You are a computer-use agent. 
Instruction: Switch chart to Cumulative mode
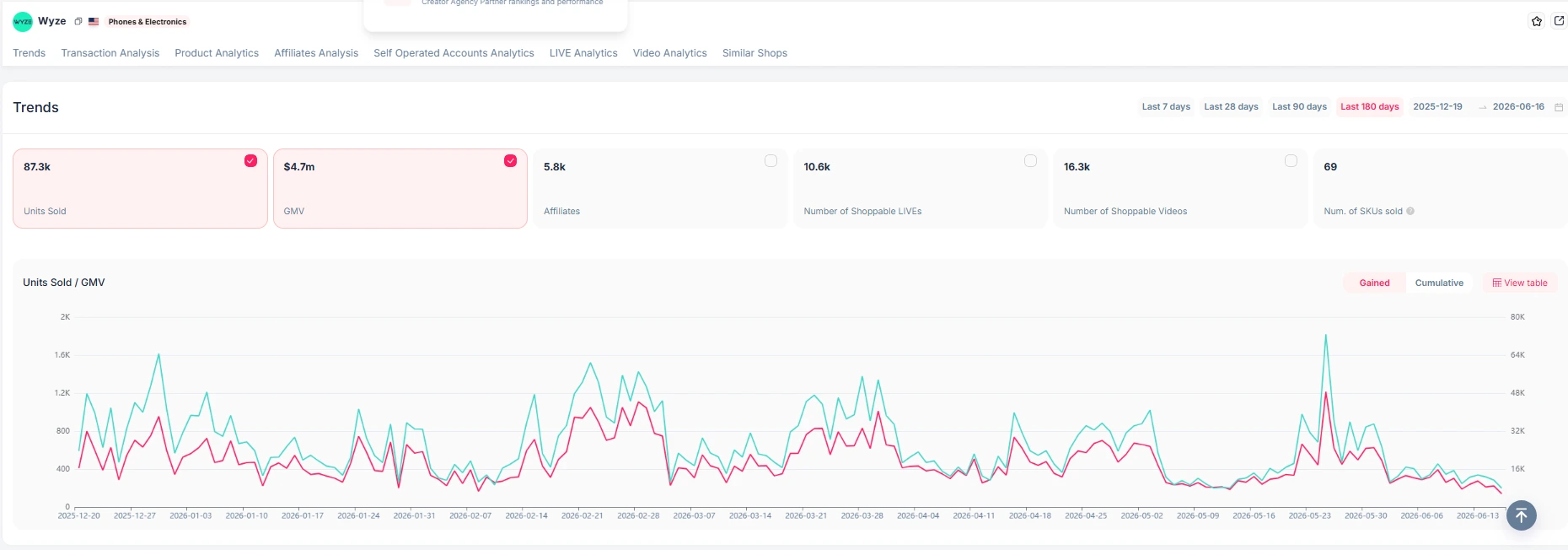point(1439,283)
